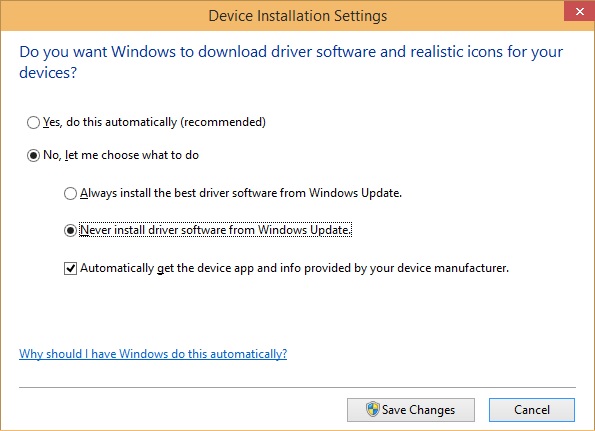595x431 pixels.
Task: Click the word "Cancel" in the bottom button
Action: coord(532,410)
